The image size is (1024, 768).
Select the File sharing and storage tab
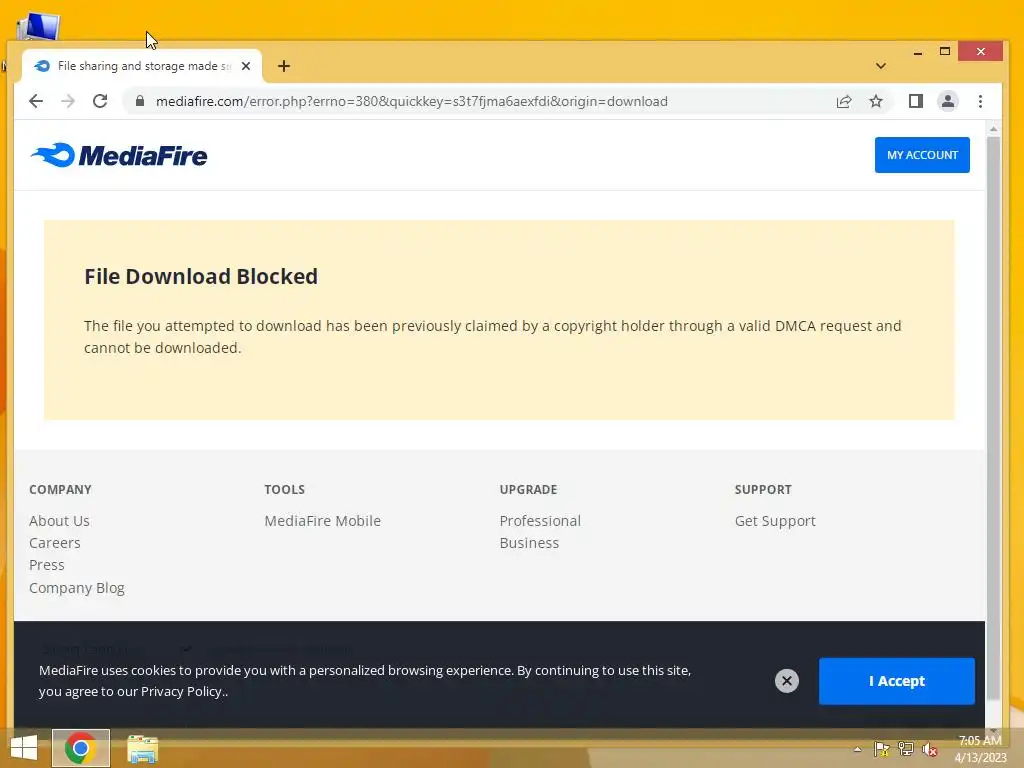[x=142, y=66]
